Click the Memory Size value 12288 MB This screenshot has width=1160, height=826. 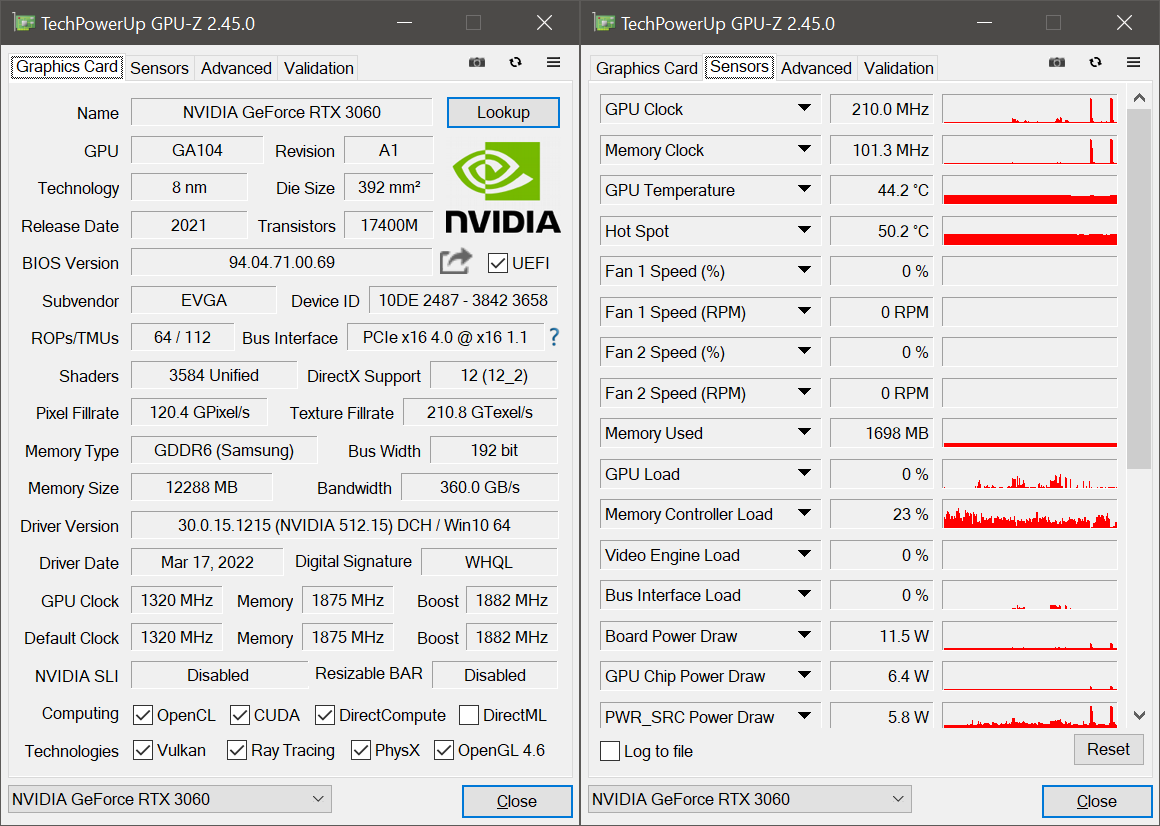click(202, 488)
